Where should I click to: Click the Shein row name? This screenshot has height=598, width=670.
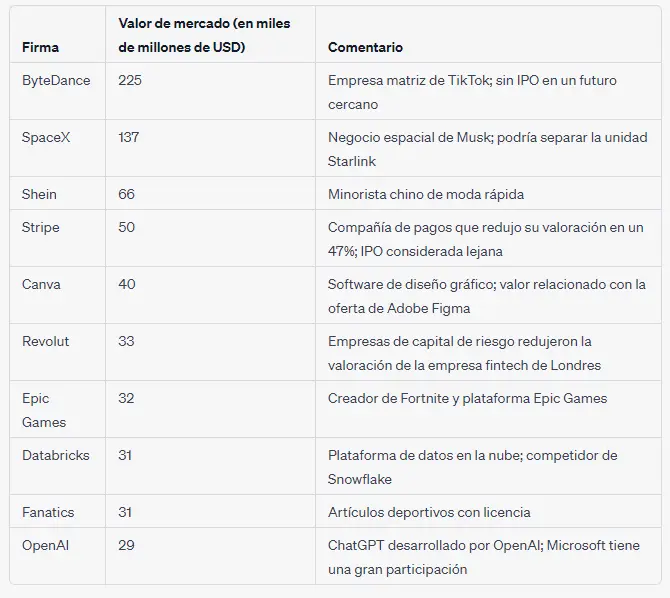(x=39, y=194)
